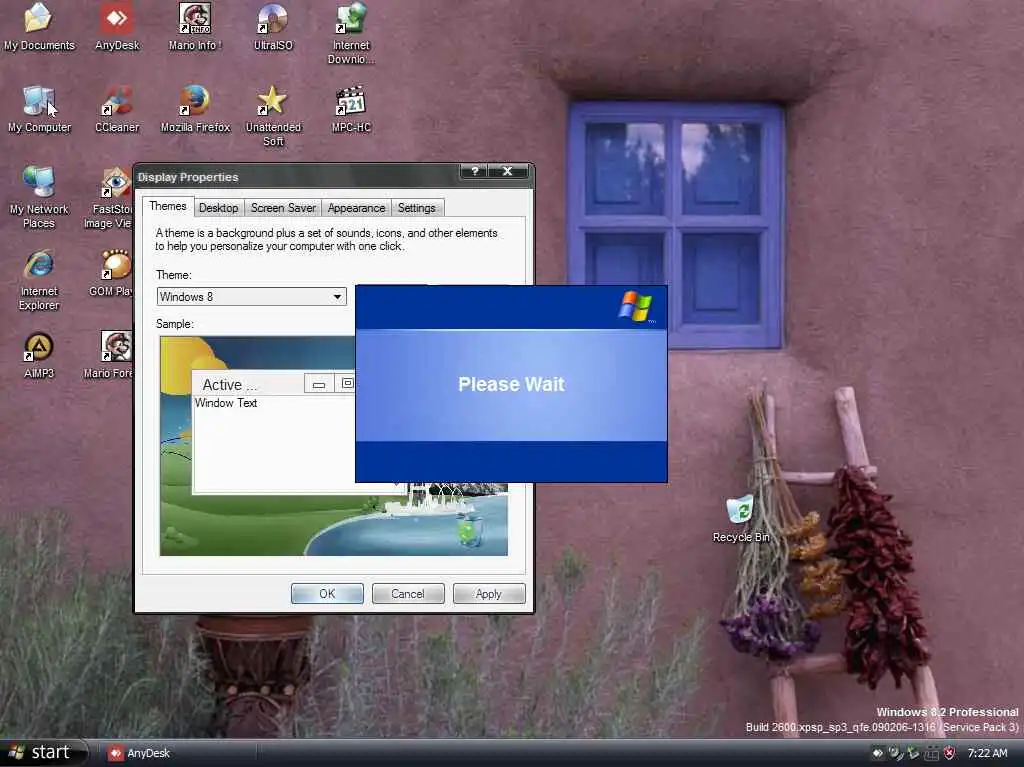
Task: Cancel the Display Properties dialog
Action: click(x=408, y=593)
